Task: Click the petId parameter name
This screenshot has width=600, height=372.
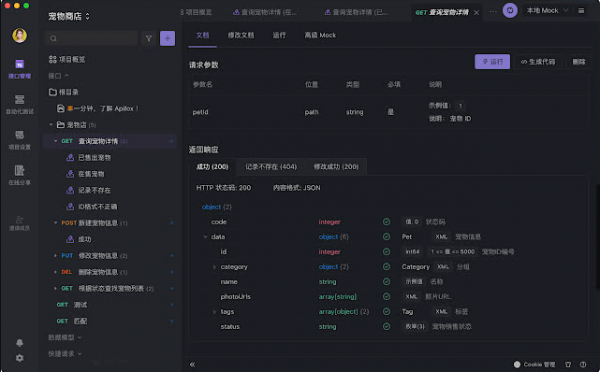Action: [x=201, y=112]
